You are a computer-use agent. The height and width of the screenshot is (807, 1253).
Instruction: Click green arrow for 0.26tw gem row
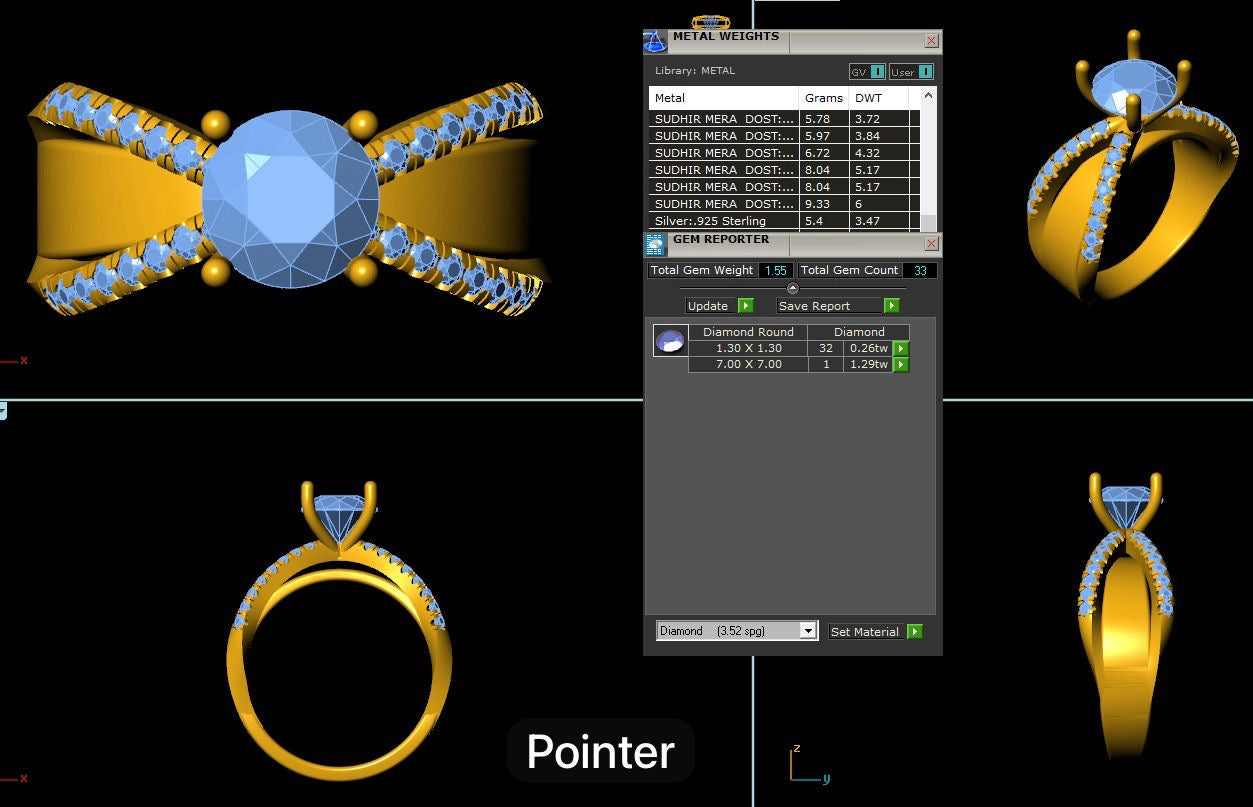tap(901, 349)
